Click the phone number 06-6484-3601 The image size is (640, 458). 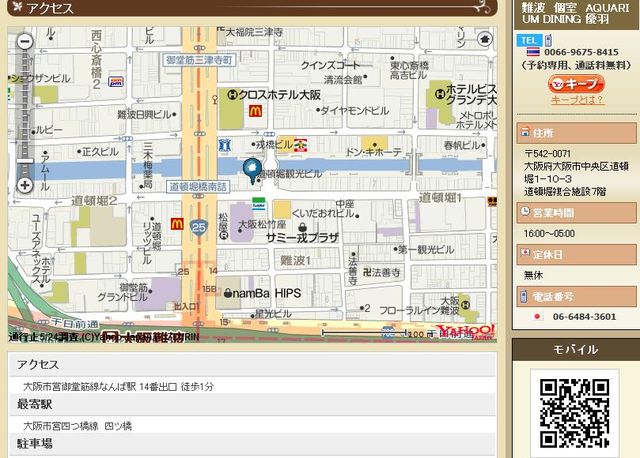click(584, 317)
